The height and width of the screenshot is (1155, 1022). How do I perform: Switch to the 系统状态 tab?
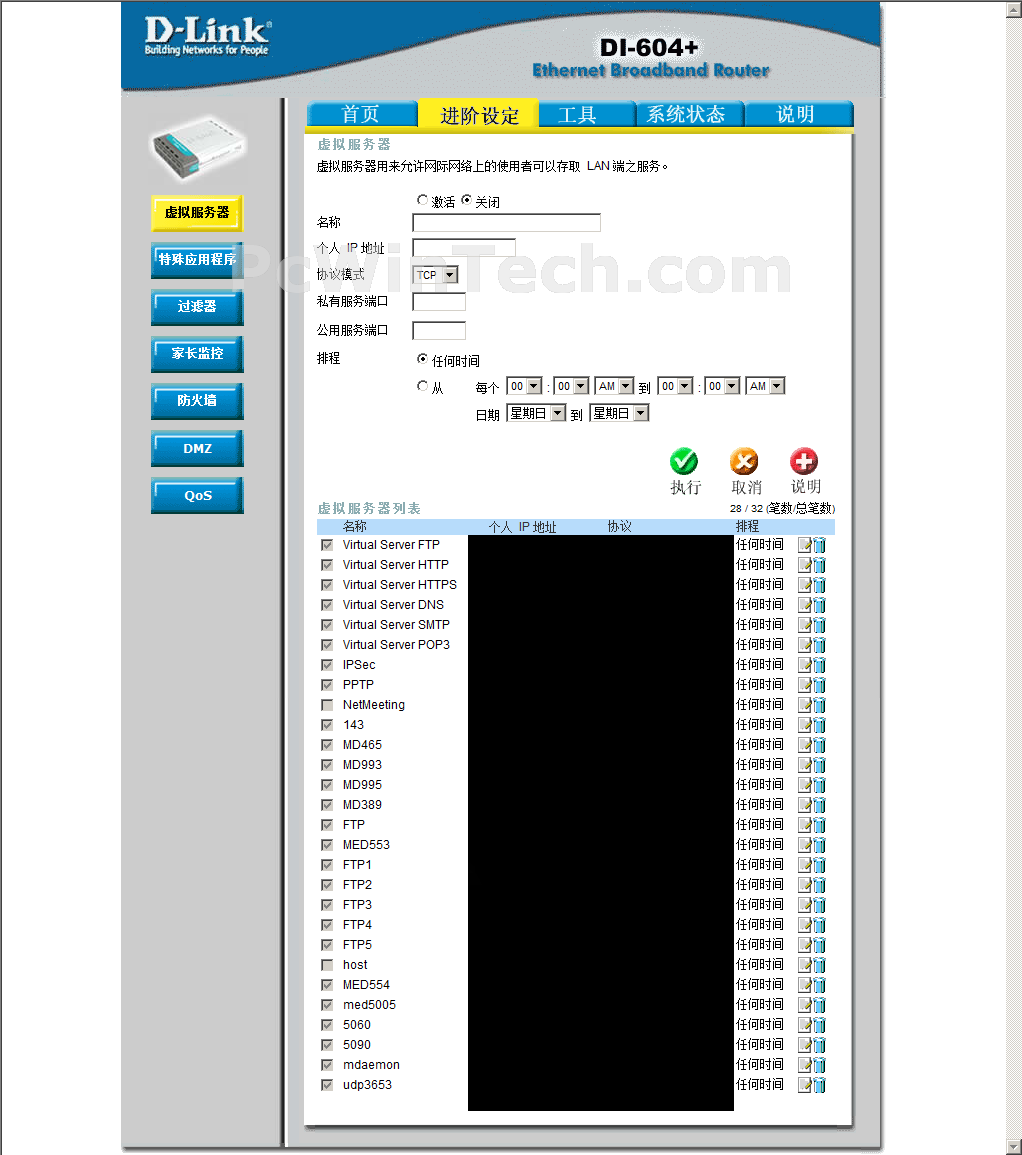pyautogui.click(x=690, y=114)
